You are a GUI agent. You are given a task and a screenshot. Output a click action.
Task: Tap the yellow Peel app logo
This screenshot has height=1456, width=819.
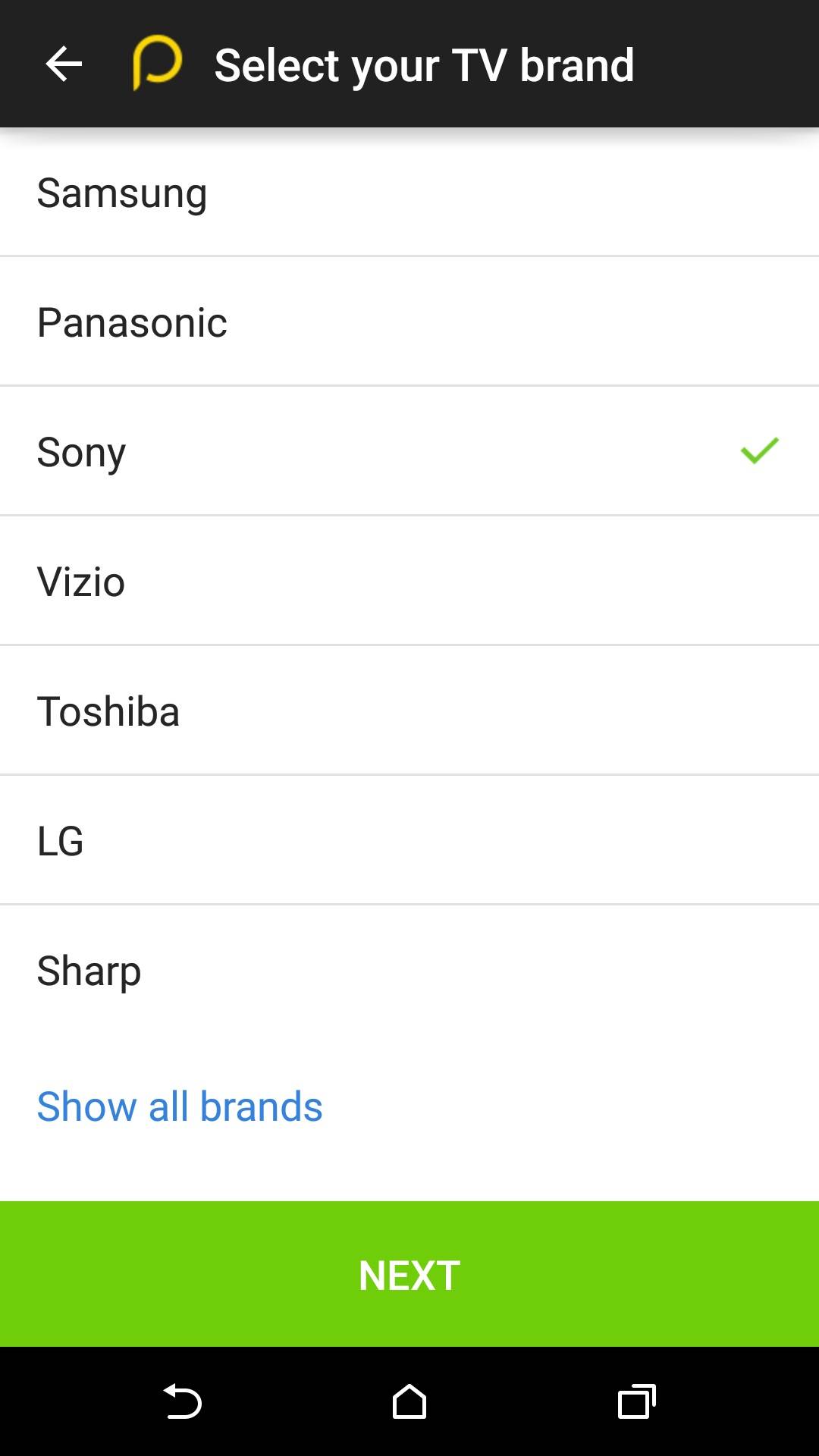157,62
